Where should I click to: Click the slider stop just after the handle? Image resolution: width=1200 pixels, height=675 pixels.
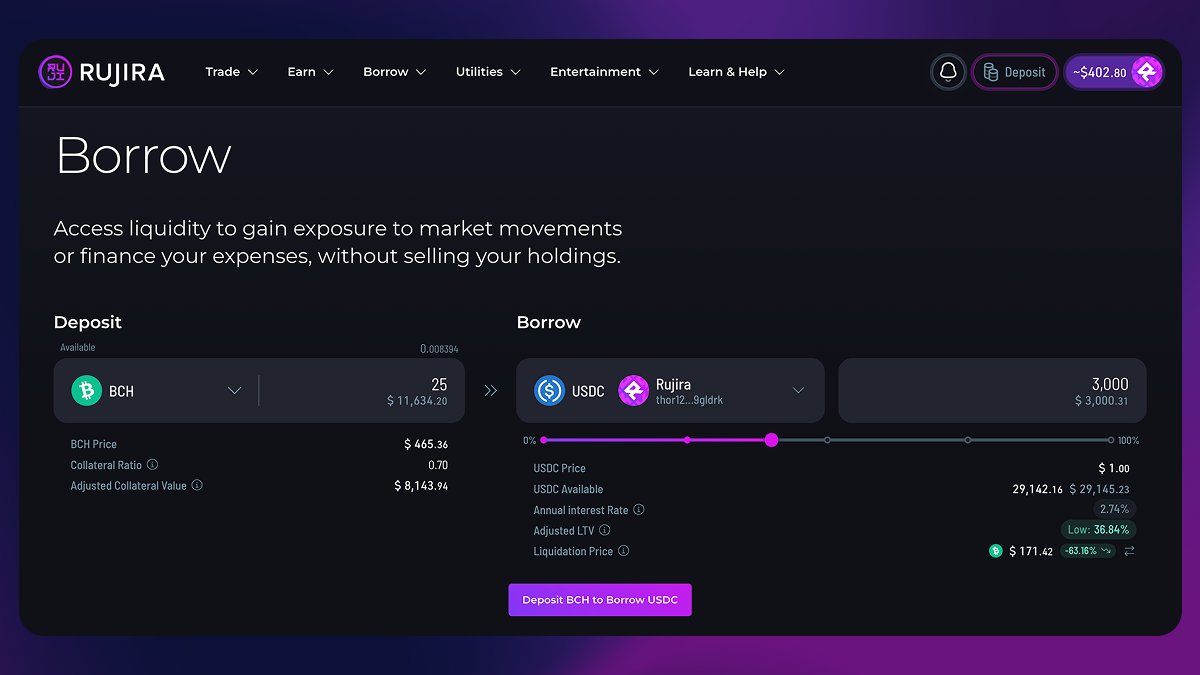coord(827,440)
